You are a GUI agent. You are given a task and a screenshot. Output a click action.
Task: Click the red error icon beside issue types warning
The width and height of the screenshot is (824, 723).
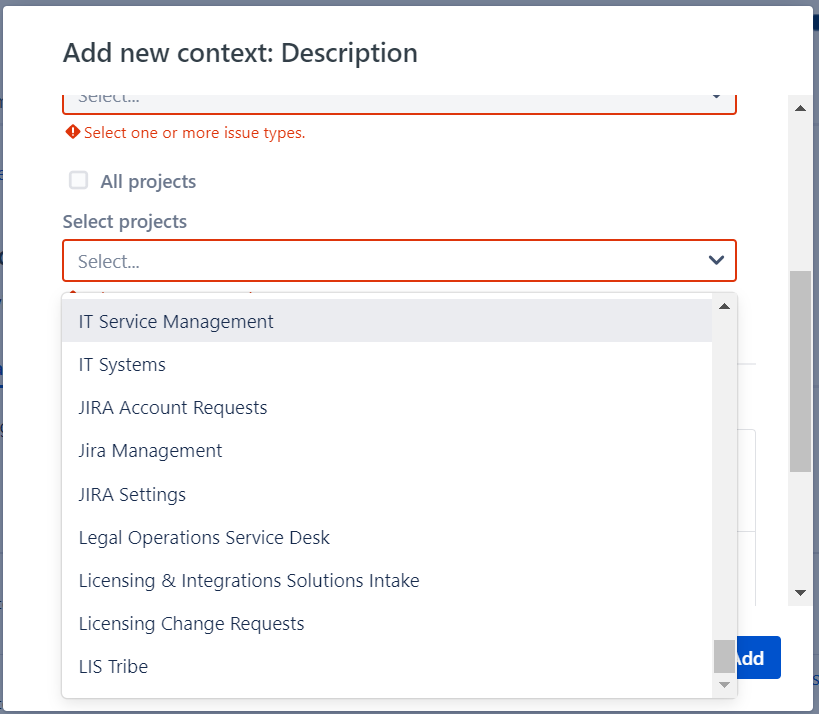(x=72, y=132)
